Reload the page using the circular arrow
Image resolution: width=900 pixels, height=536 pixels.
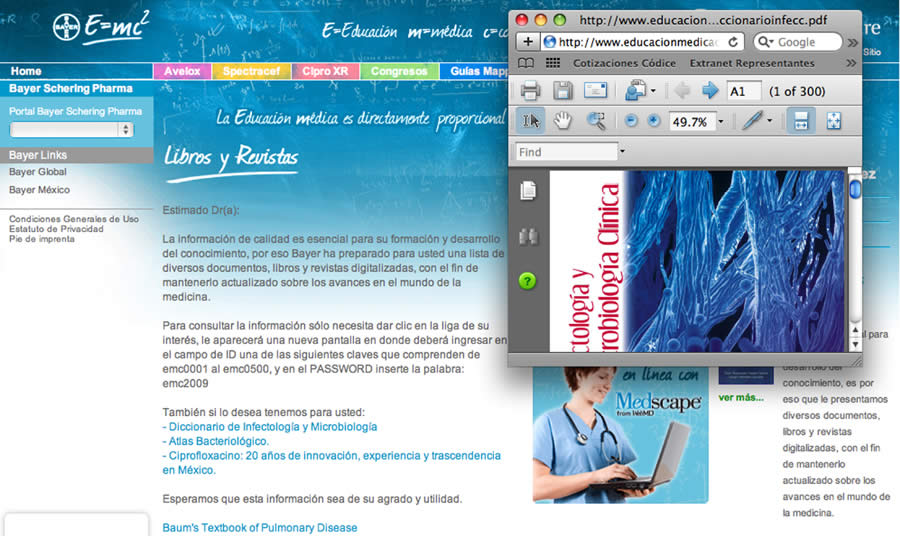[733, 42]
